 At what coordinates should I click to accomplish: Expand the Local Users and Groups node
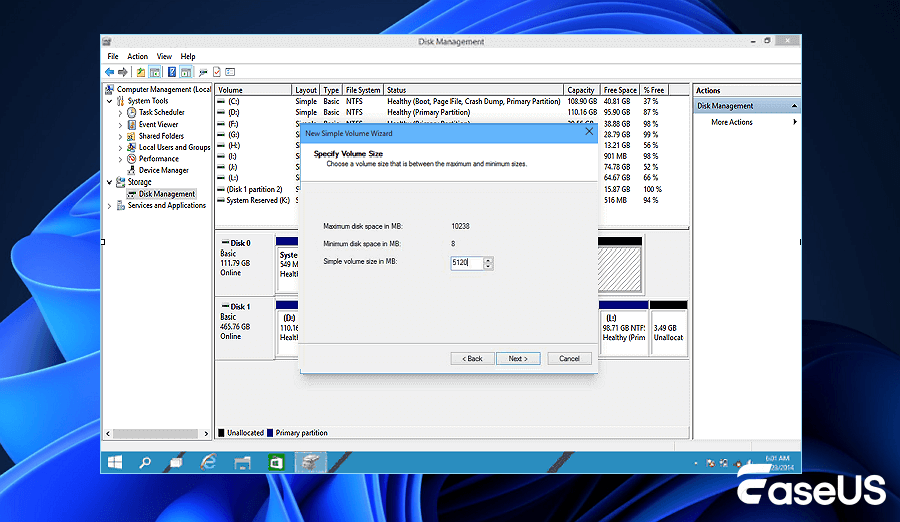(x=120, y=148)
